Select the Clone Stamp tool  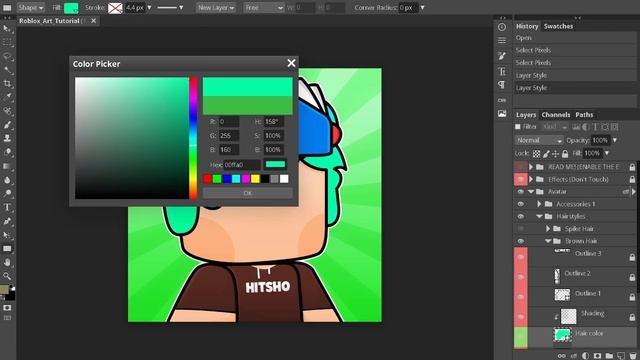7,139
